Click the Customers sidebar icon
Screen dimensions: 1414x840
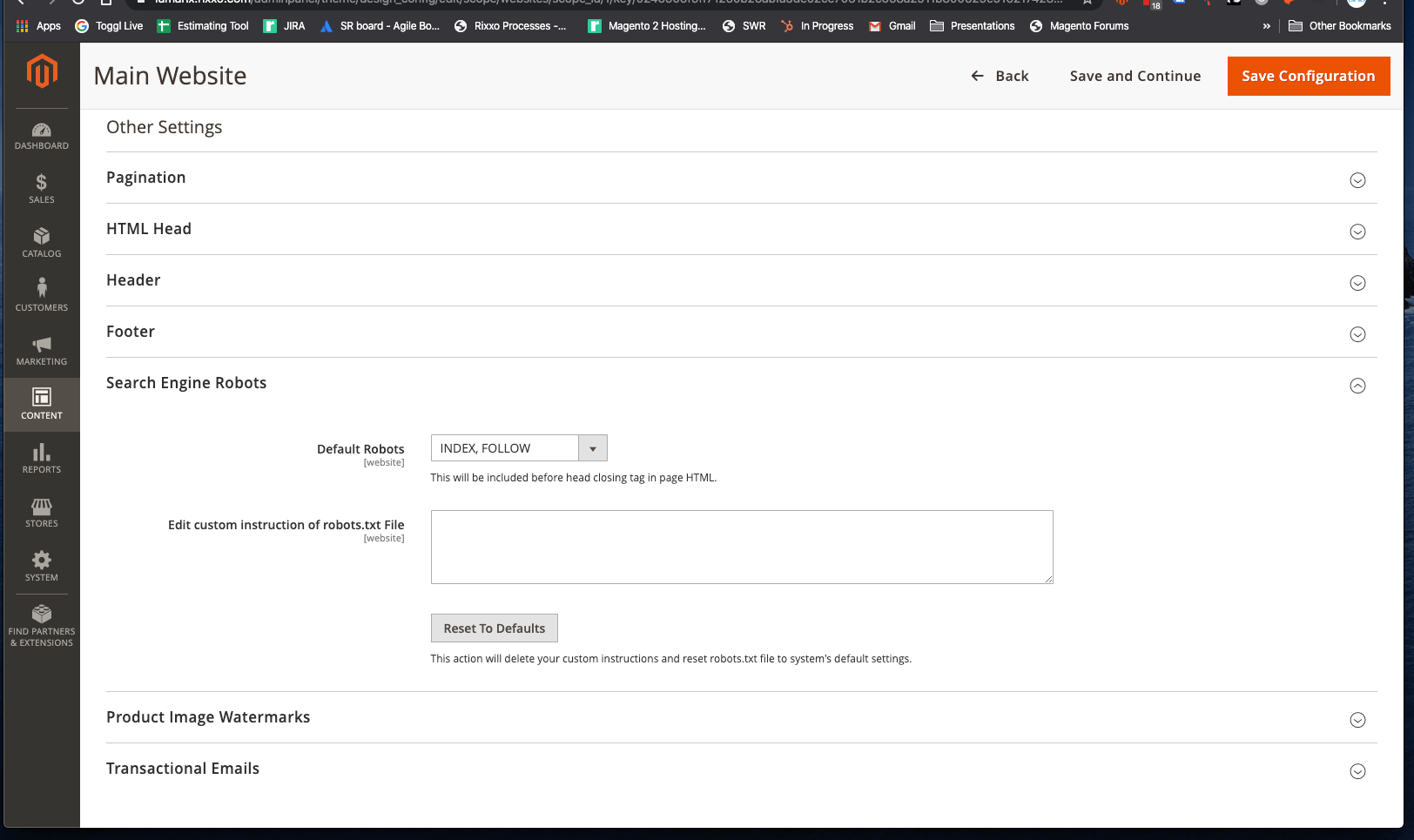click(41, 294)
